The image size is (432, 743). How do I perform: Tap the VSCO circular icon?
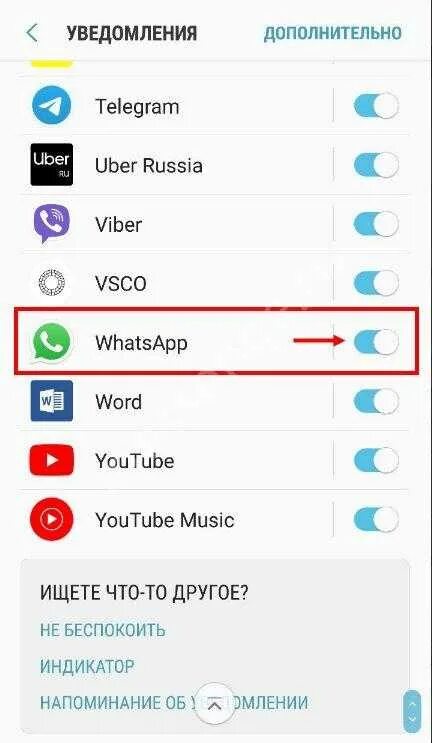pos(52,283)
